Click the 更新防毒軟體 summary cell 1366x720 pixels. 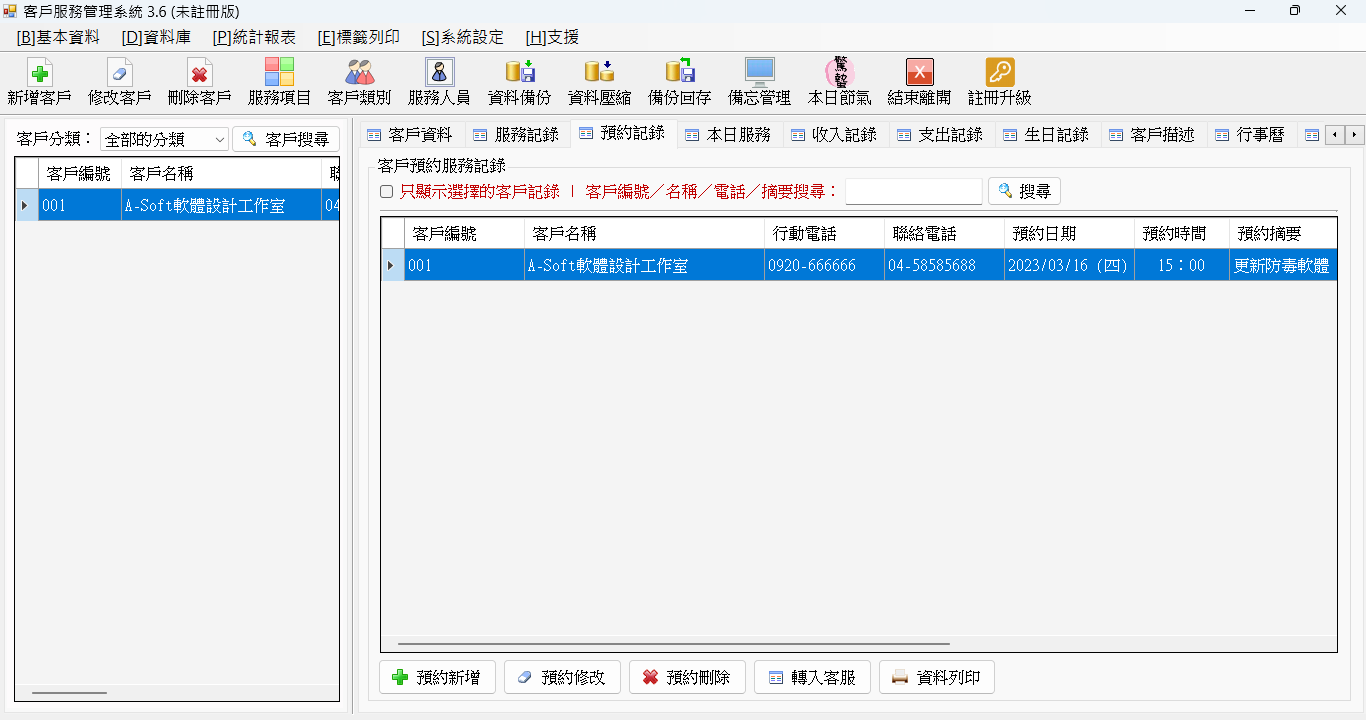pyautogui.click(x=1283, y=266)
